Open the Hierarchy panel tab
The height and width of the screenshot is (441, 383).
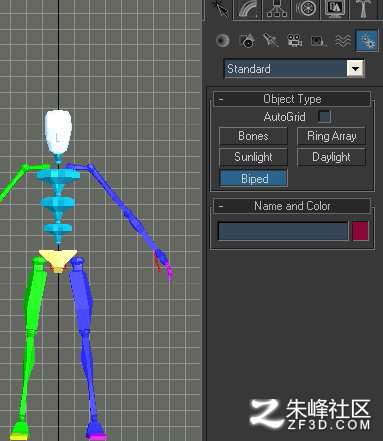pos(277,9)
